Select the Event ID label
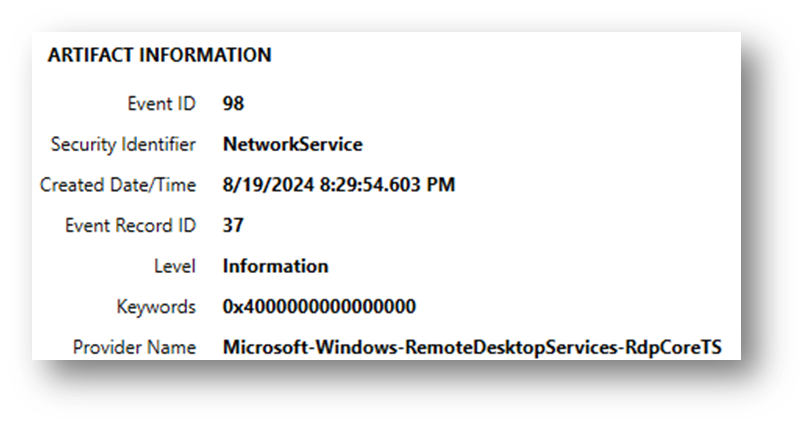The width and height of the screenshot is (806, 425). [x=161, y=104]
